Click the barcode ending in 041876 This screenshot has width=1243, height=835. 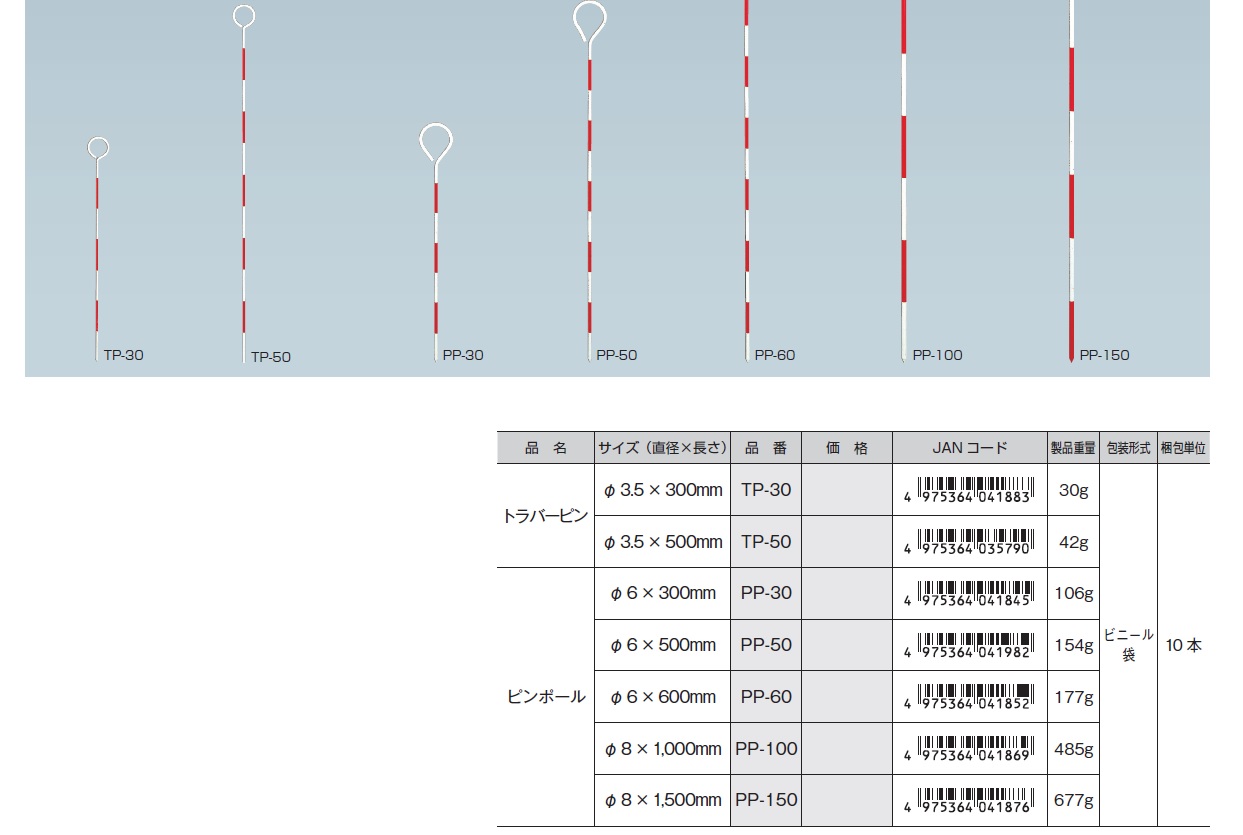969,800
